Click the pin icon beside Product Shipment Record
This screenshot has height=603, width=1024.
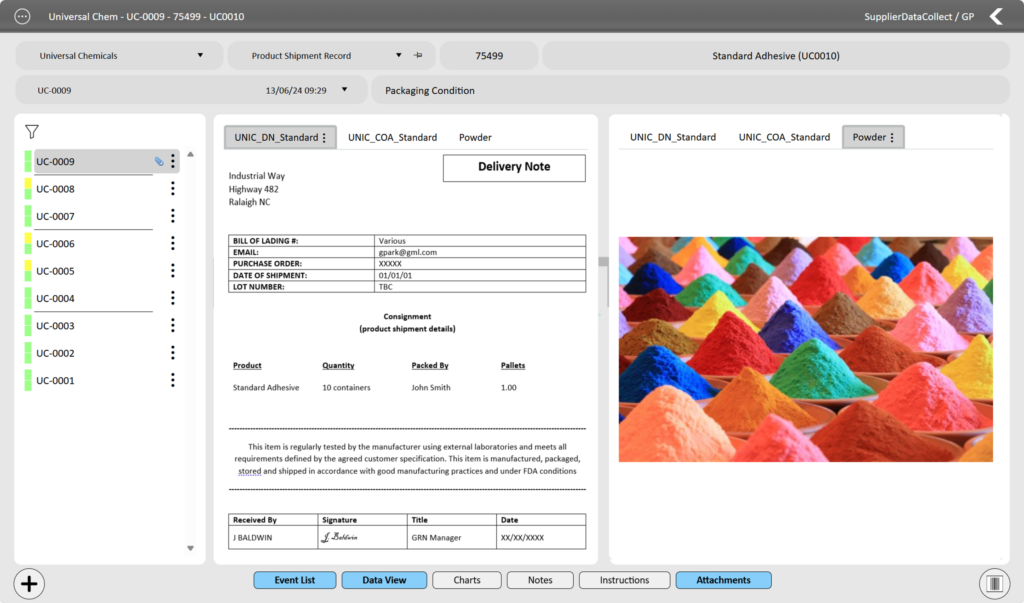point(418,56)
